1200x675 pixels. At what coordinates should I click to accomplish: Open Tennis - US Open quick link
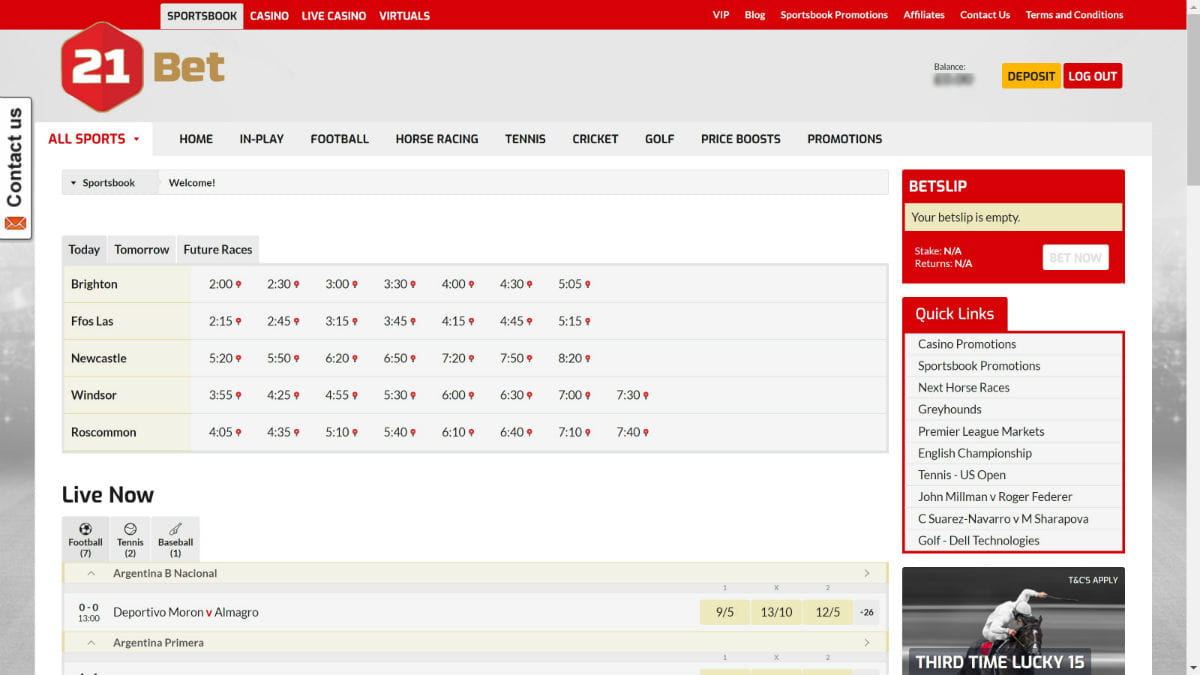click(962, 475)
